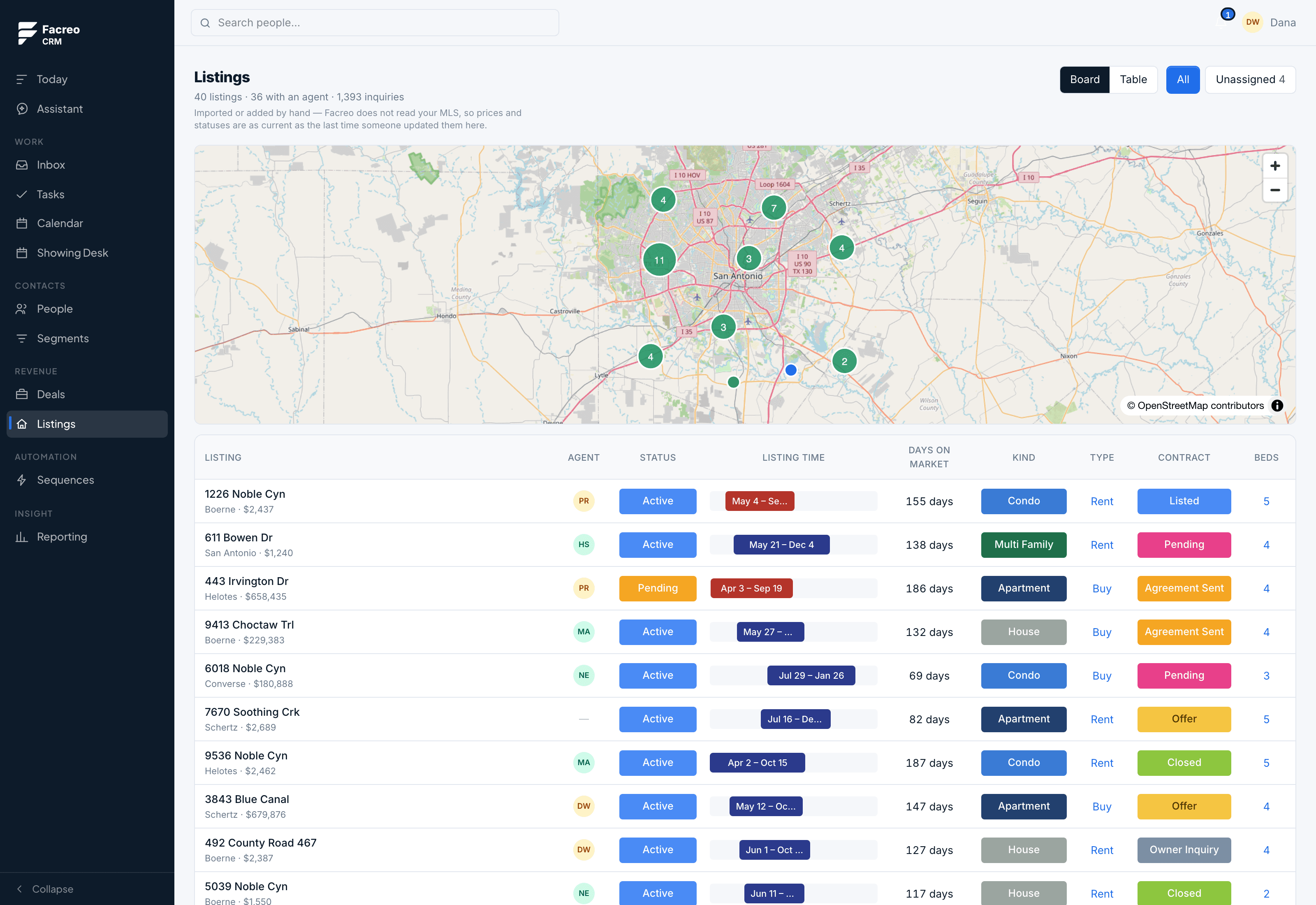This screenshot has width=1316, height=905.
Task: Focus the Search people field
Action: 375,23
